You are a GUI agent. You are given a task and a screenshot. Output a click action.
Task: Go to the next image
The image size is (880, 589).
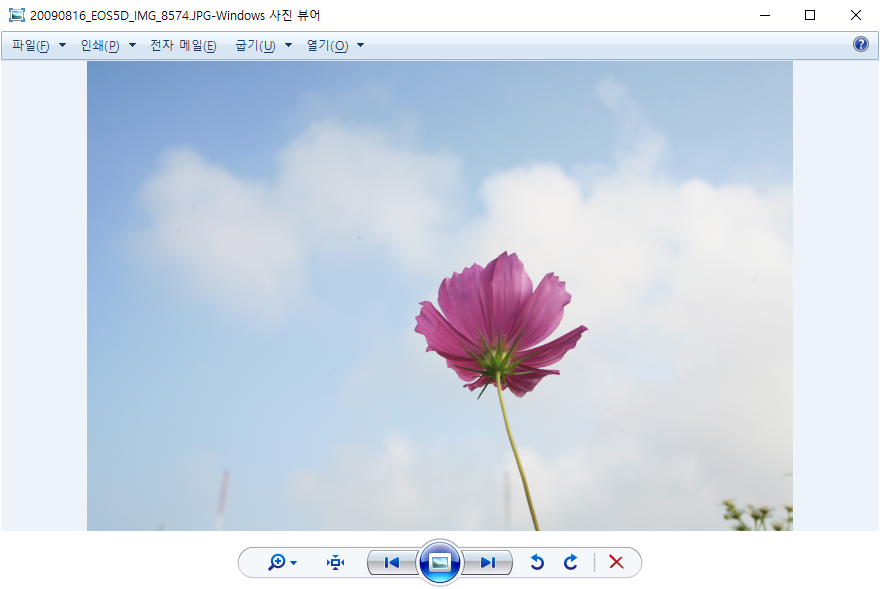click(488, 563)
